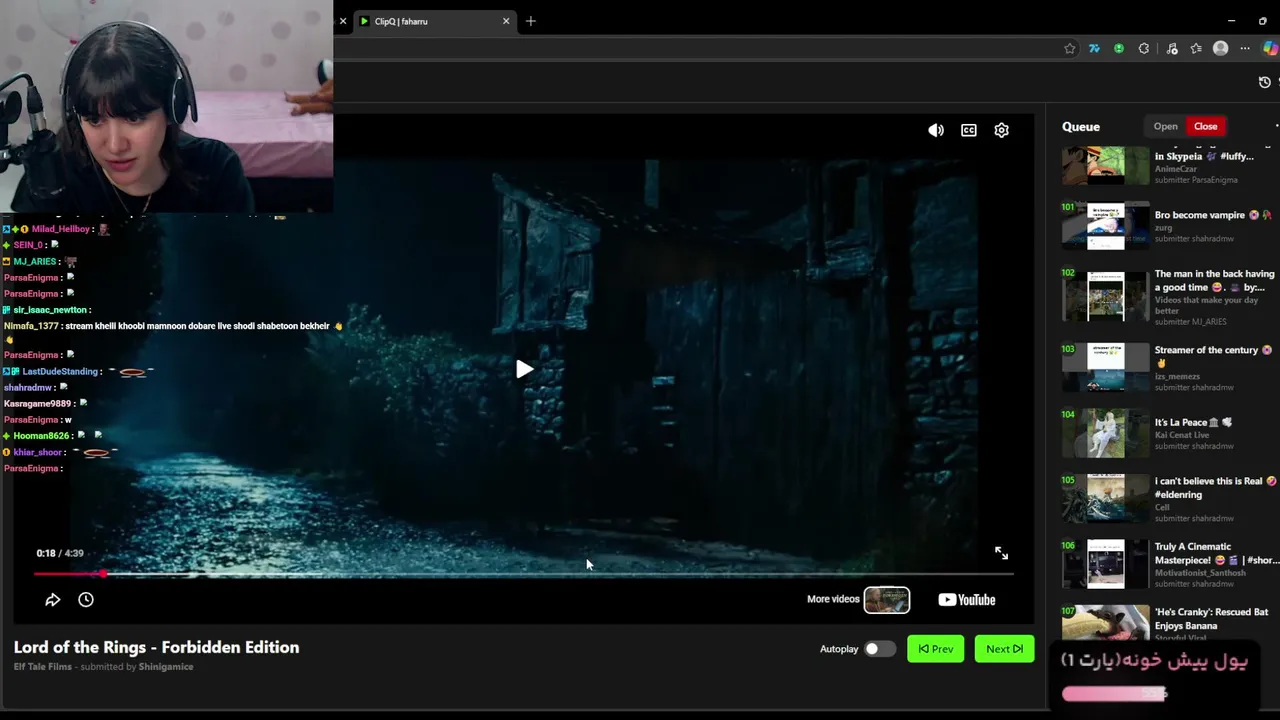Click the pink goal progress bar
Screen dimensions: 1280x720
[1115, 693]
